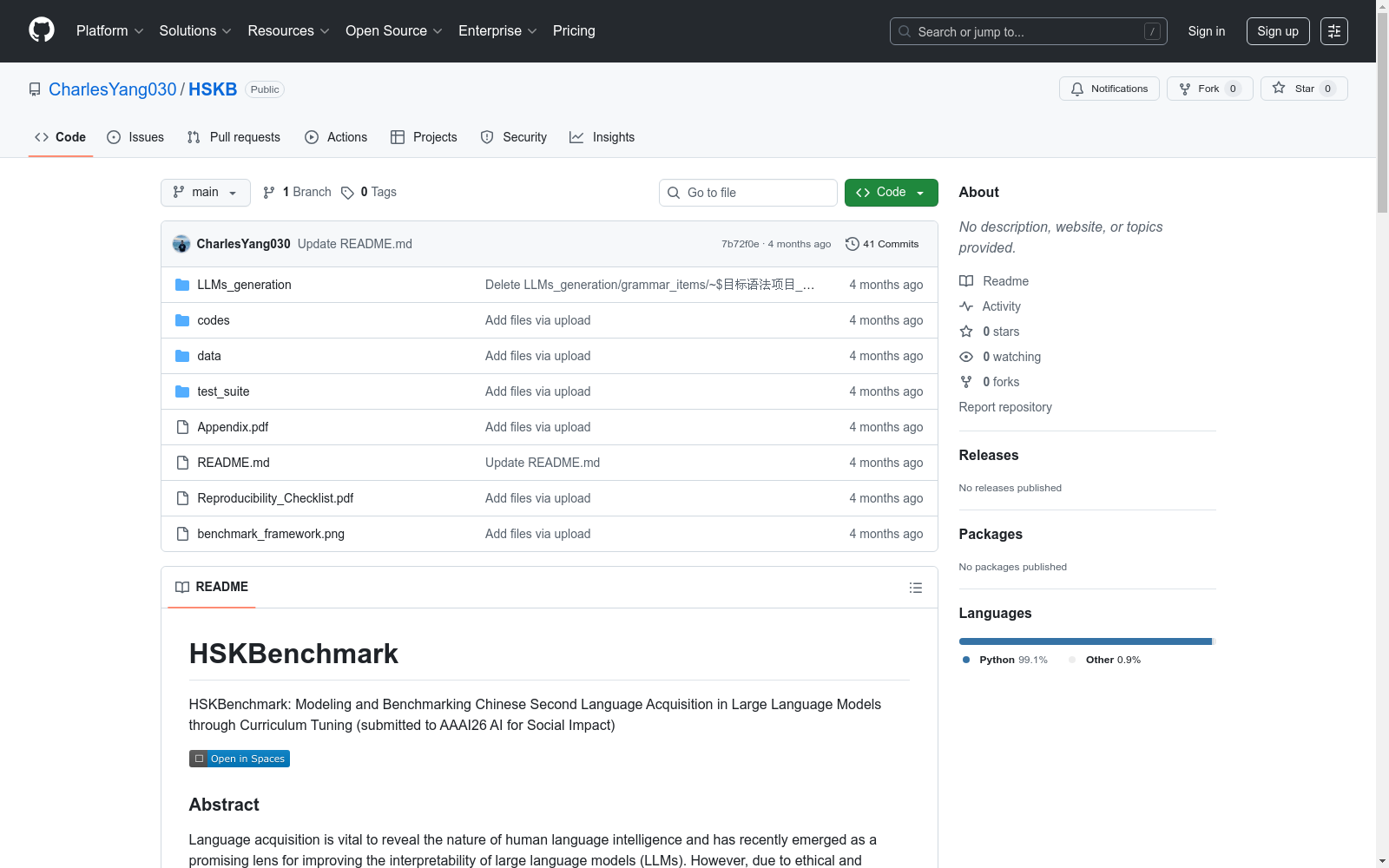View the 41 Commits history

[882, 244]
